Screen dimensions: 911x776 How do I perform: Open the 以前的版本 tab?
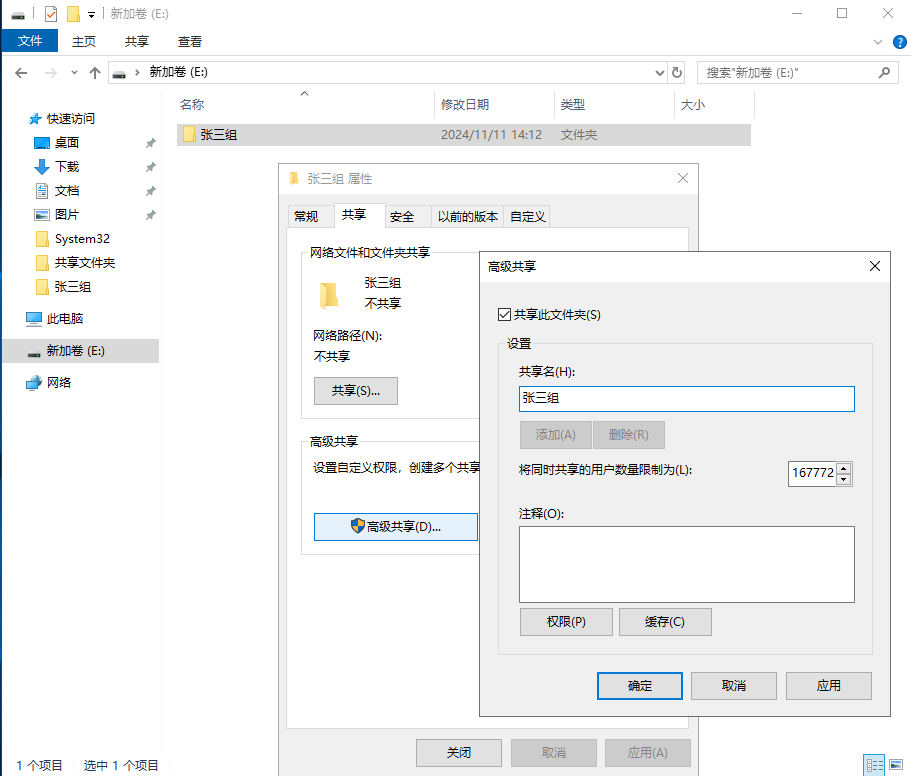click(x=468, y=217)
